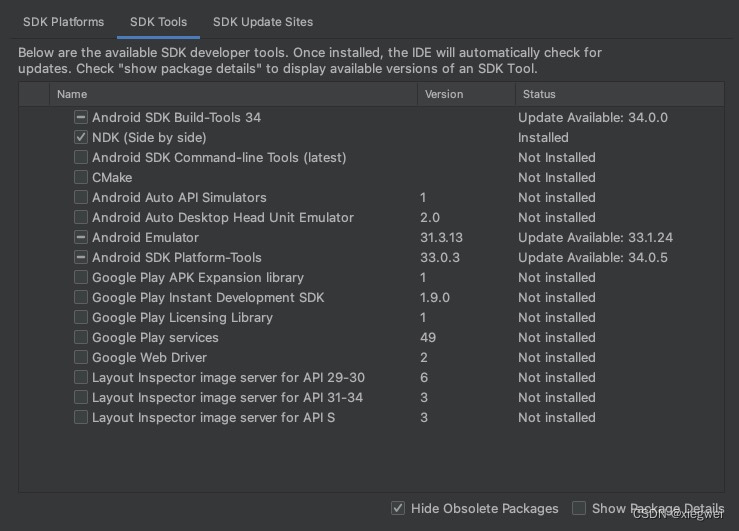
Task: Select the 'Update Available: 34.0.0' status
Action: [593, 117]
